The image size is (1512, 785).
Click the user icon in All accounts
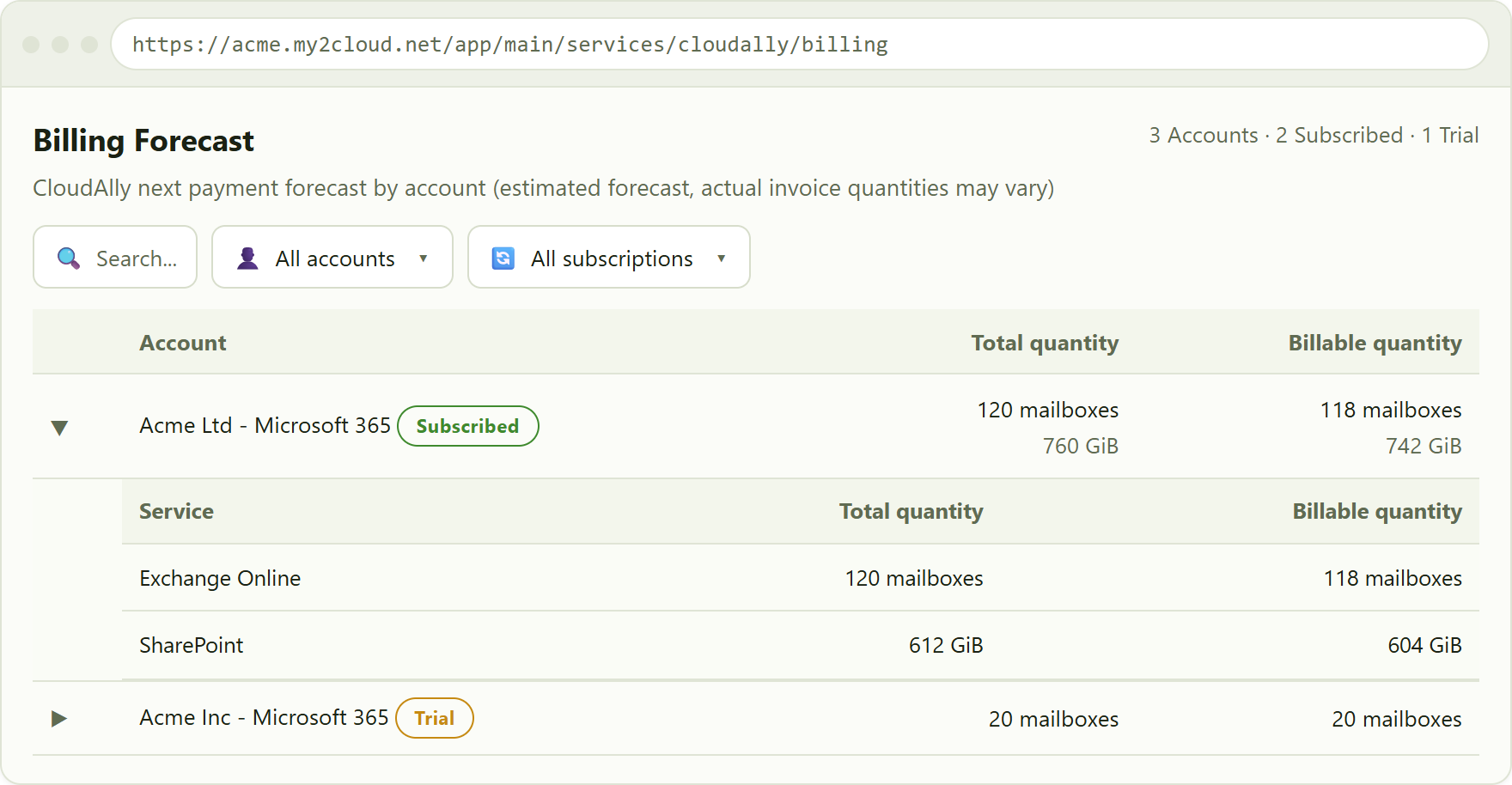click(x=247, y=258)
